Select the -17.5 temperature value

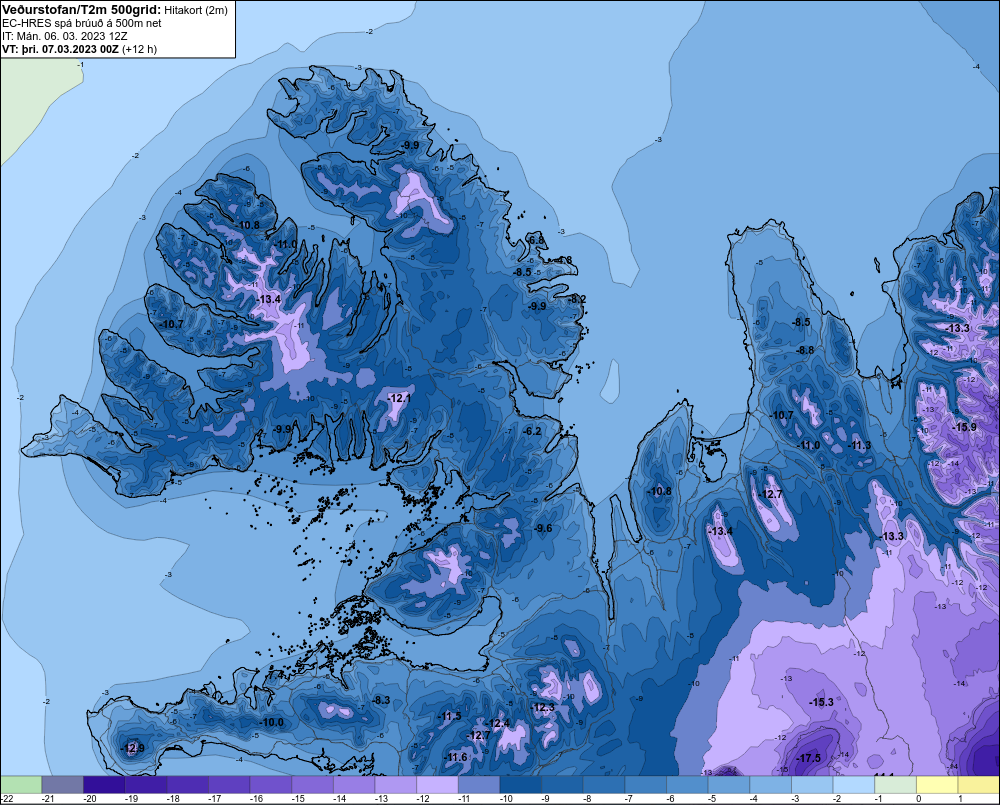tap(809, 758)
